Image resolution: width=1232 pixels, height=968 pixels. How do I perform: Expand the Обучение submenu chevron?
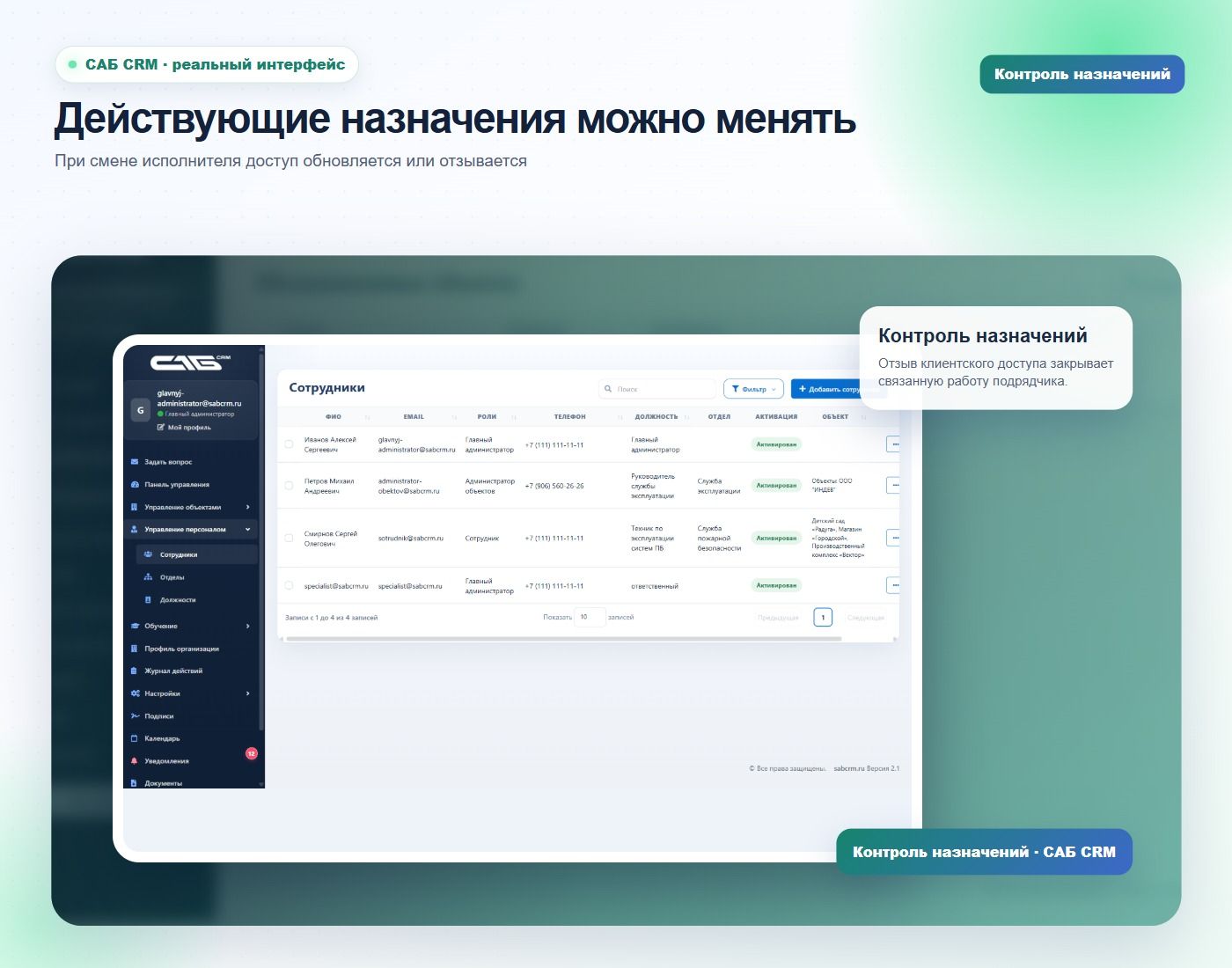(248, 627)
